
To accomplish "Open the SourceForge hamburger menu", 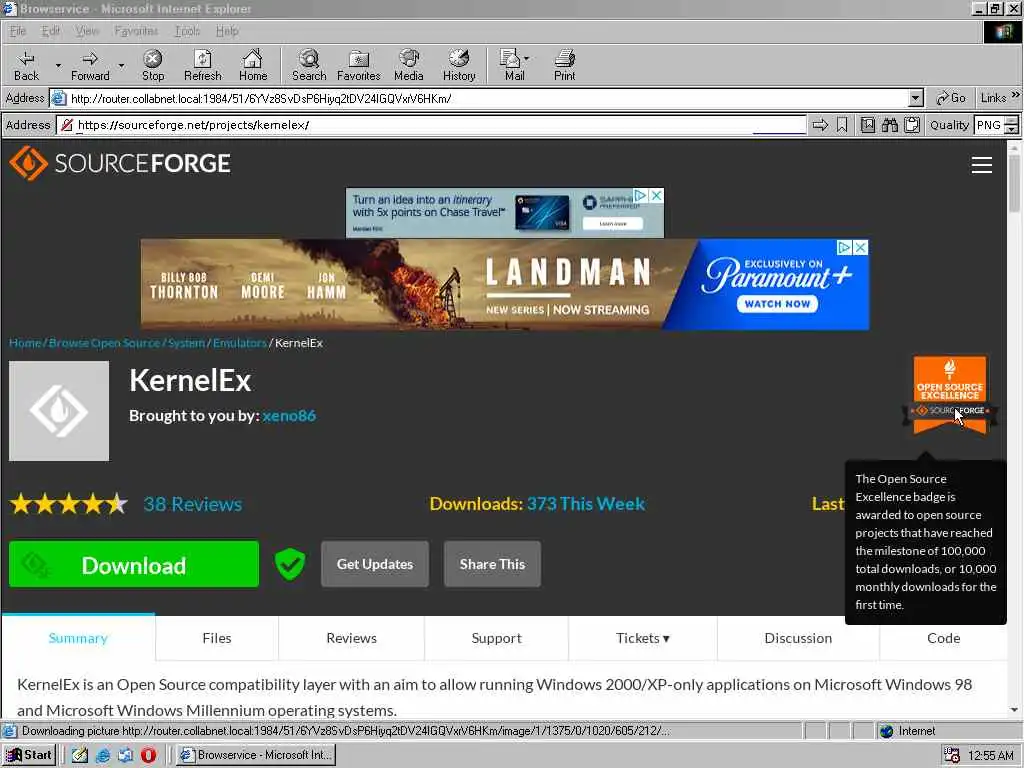I will [x=982, y=165].
